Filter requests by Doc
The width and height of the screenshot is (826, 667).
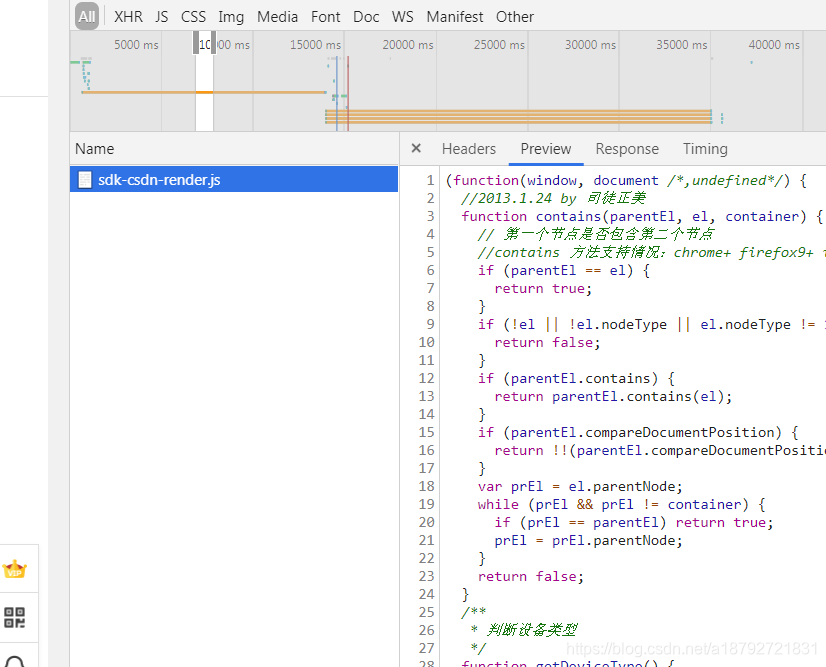[x=366, y=17]
